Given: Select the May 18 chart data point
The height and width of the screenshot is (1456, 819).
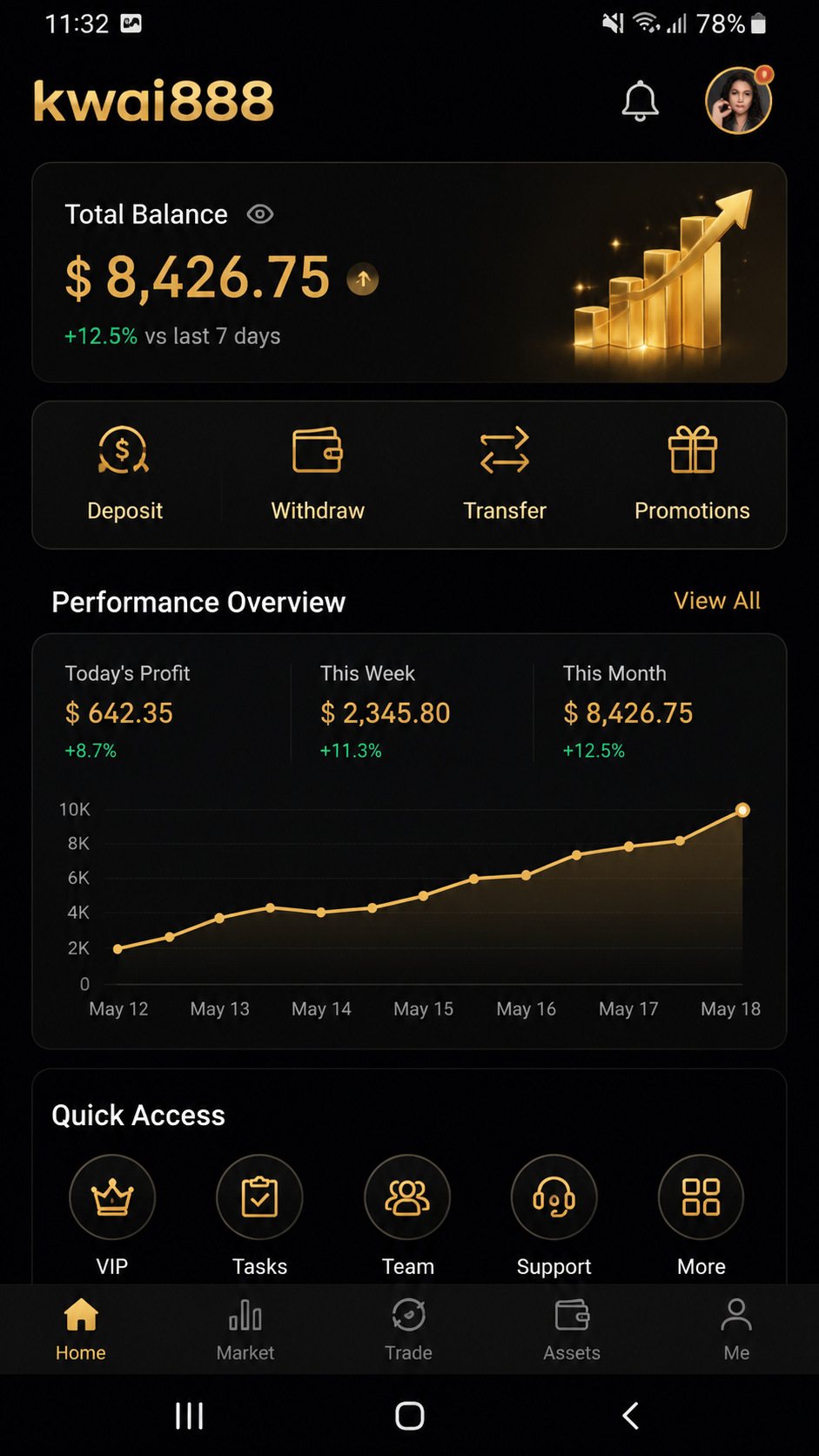Looking at the screenshot, I should click(x=742, y=810).
